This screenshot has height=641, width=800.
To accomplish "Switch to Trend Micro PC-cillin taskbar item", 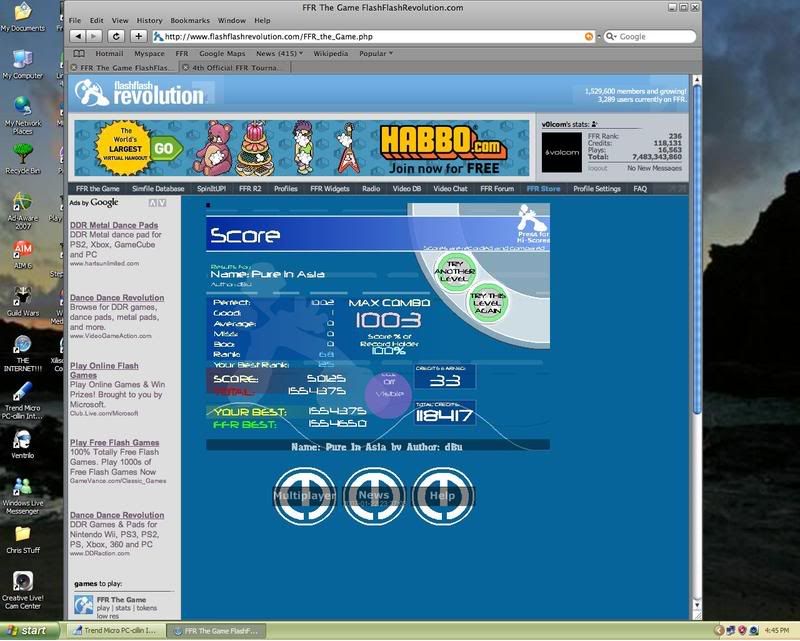I will (114, 631).
